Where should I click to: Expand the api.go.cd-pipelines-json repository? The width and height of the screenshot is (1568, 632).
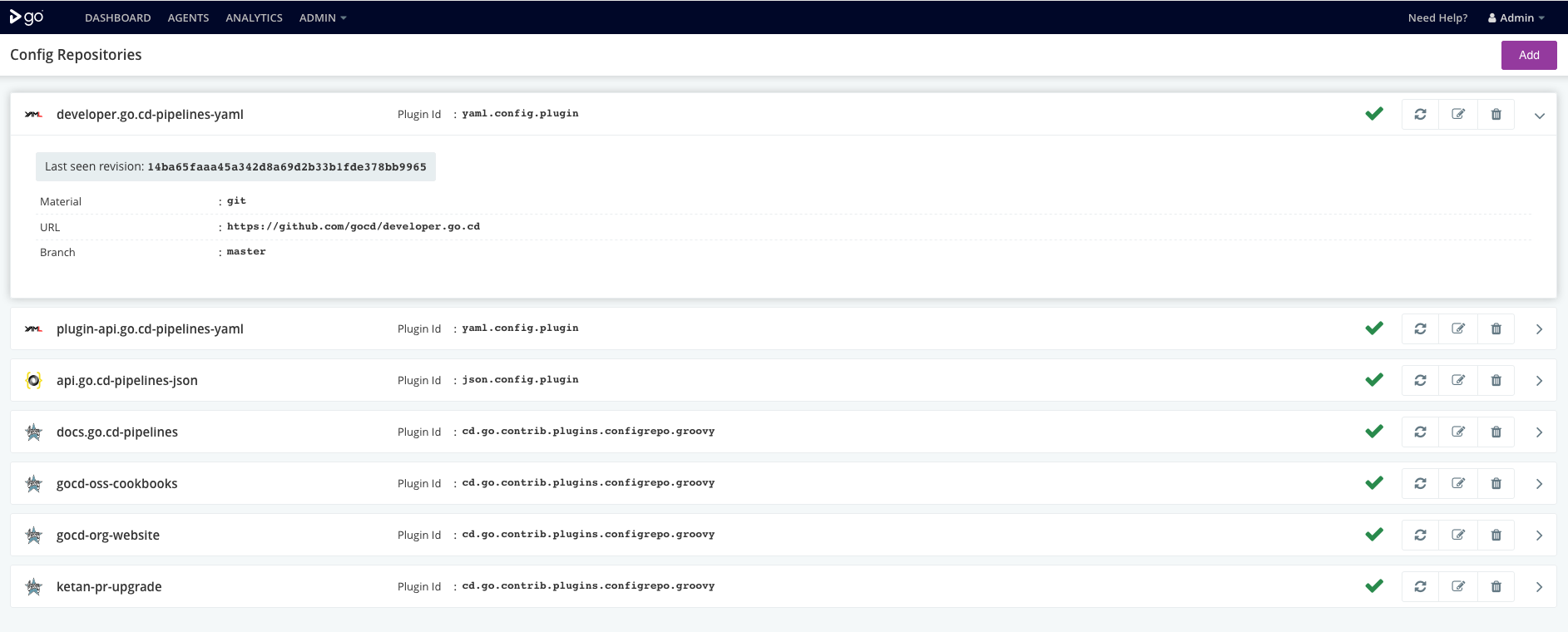[1540, 381]
